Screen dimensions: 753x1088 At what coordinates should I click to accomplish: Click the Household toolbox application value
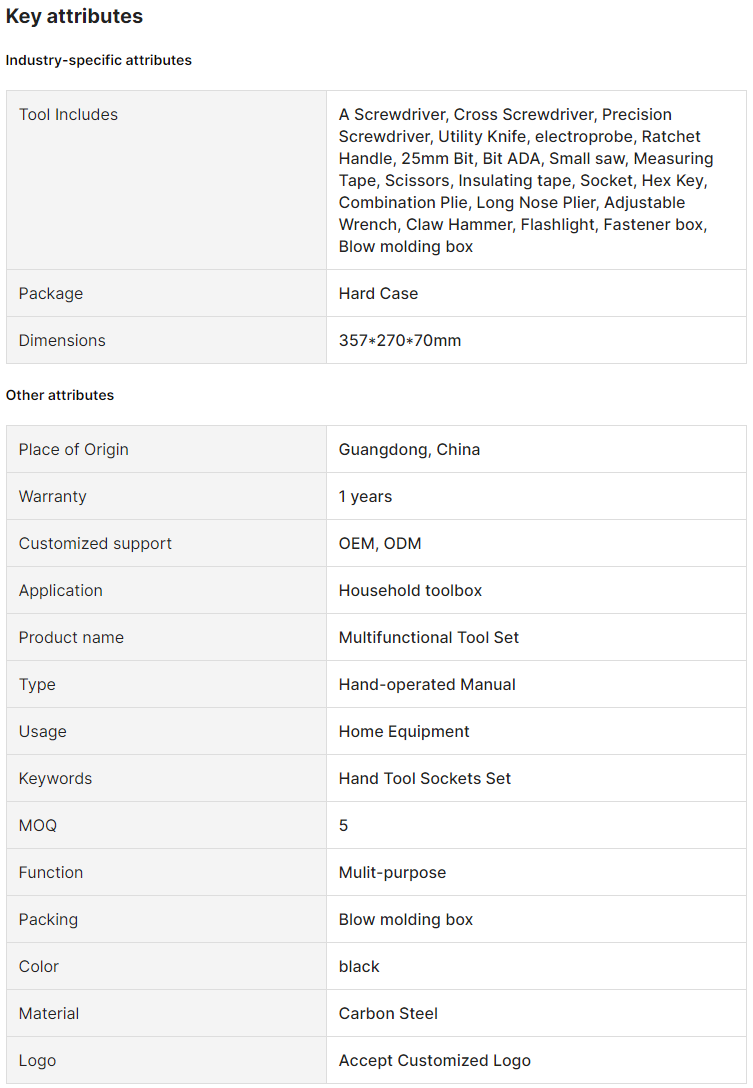(x=410, y=591)
